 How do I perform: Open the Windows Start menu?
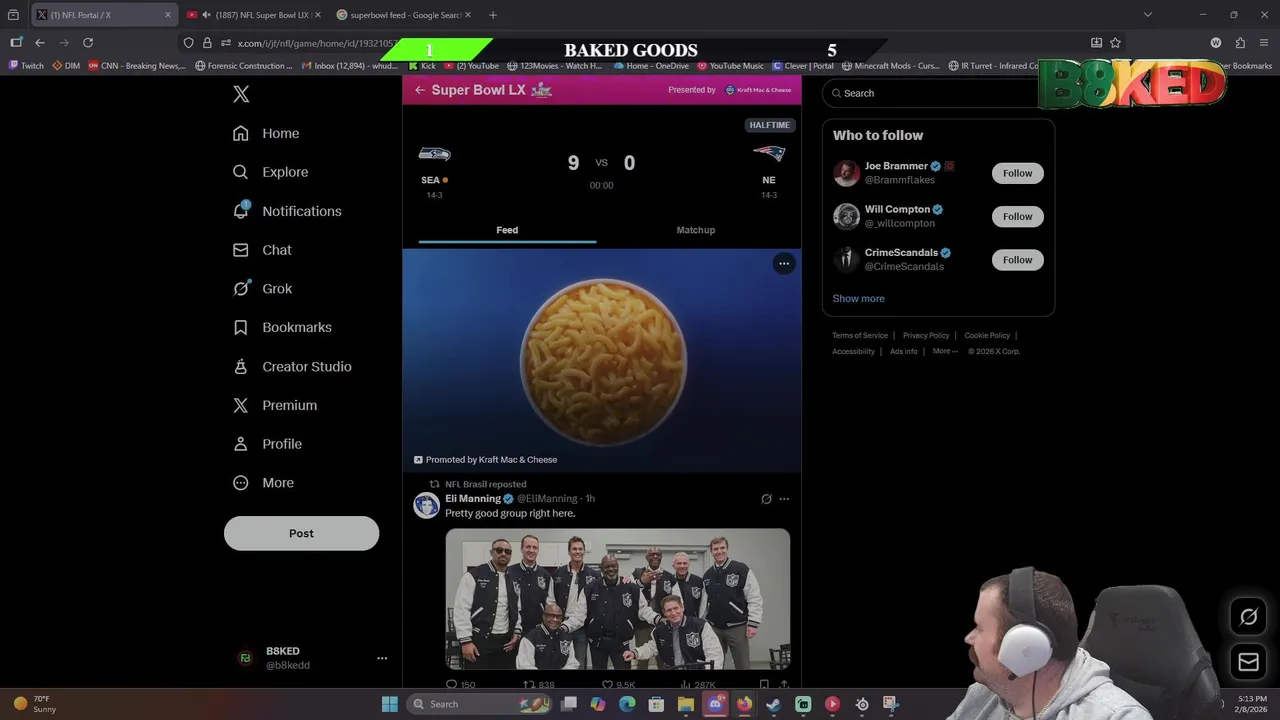[x=390, y=704]
